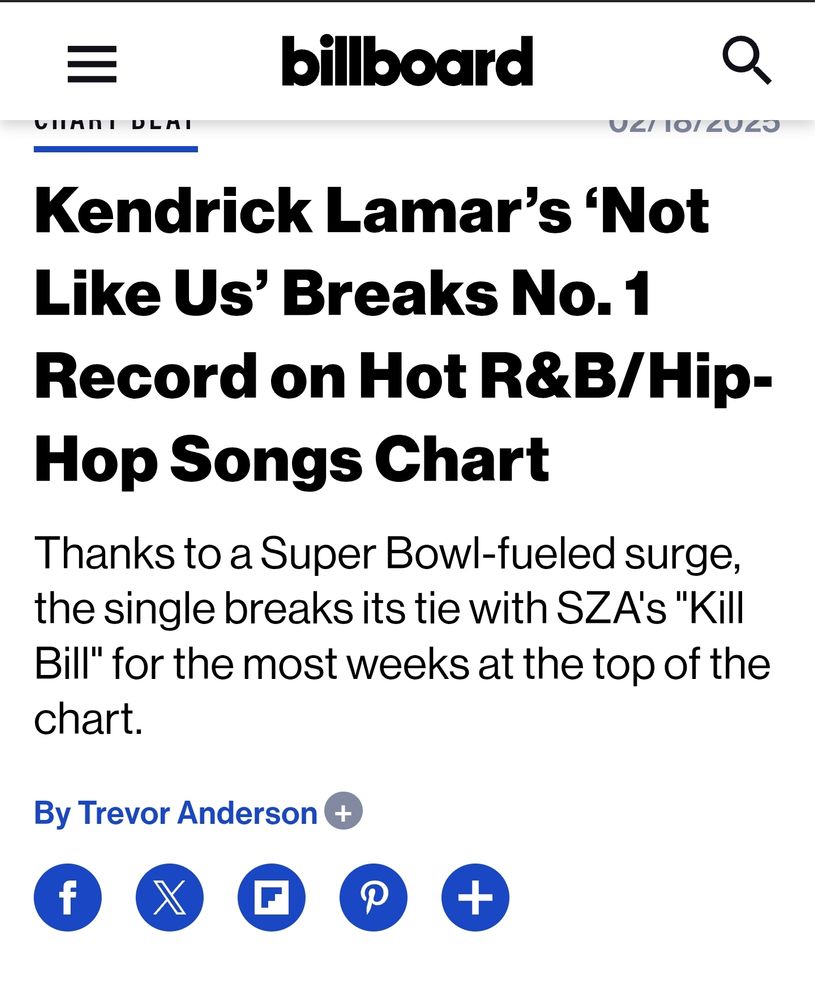Click the "Hop Songs Chart" headline line

(291, 460)
